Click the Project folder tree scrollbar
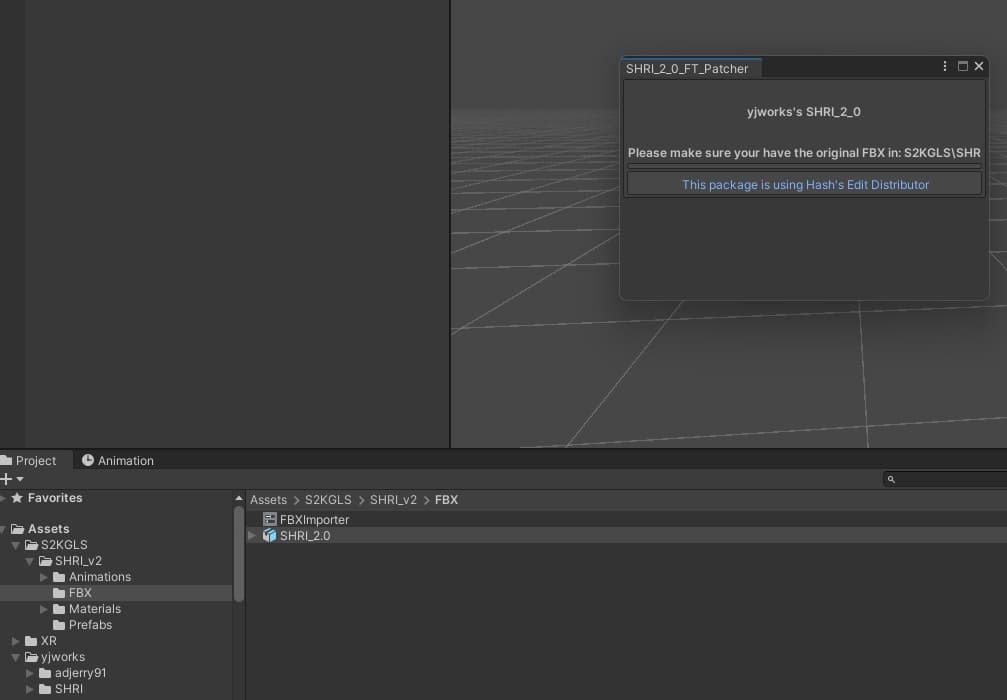The width and height of the screenshot is (1007, 700). (x=239, y=554)
